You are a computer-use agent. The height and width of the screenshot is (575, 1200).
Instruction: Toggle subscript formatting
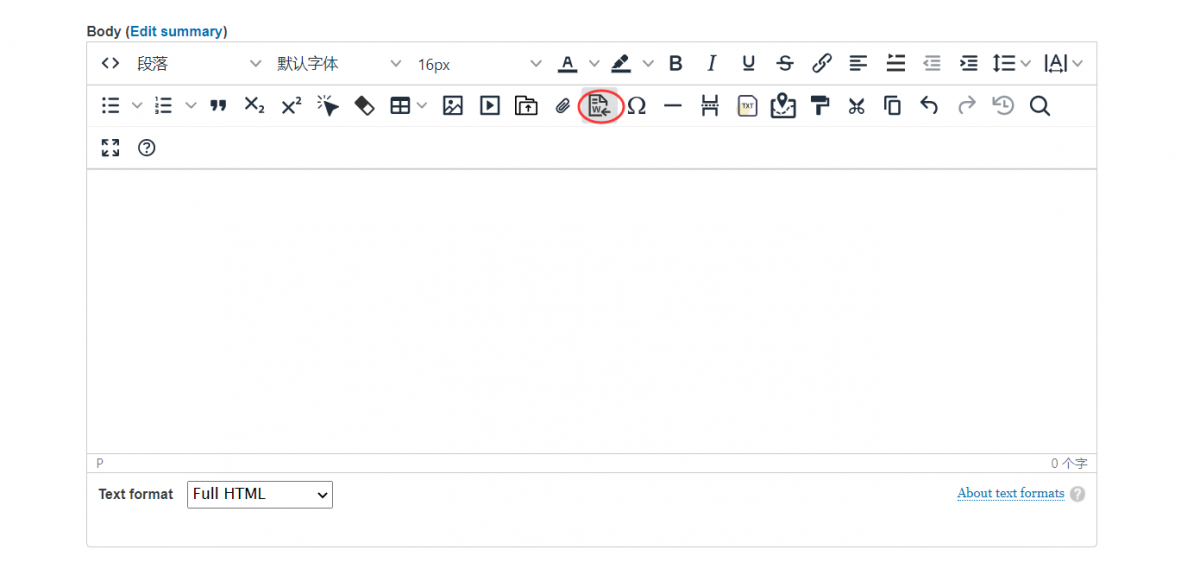[x=255, y=106]
